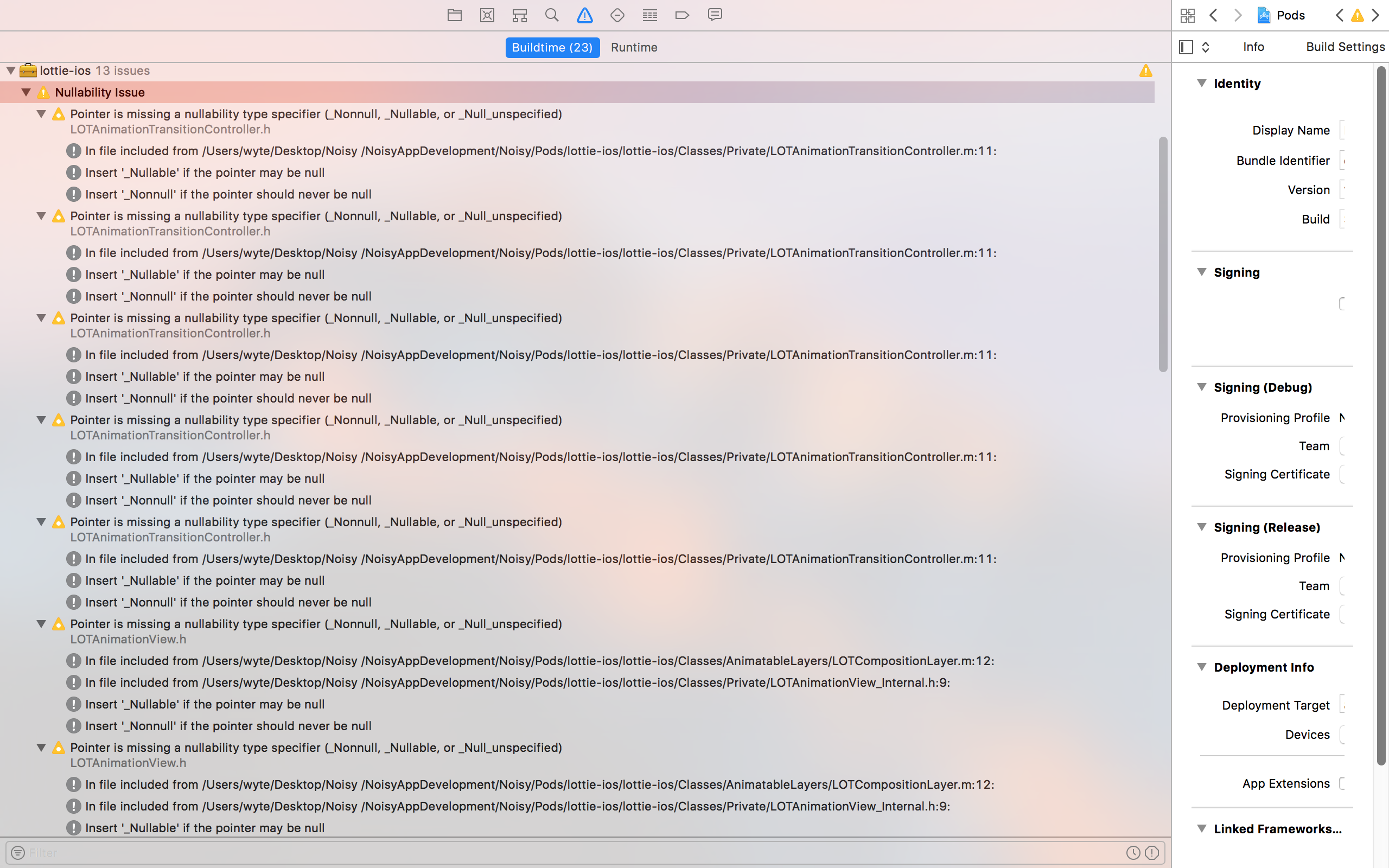The image size is (1389, 868).
Task: Click the filter options icon
Action: point(18,852)
